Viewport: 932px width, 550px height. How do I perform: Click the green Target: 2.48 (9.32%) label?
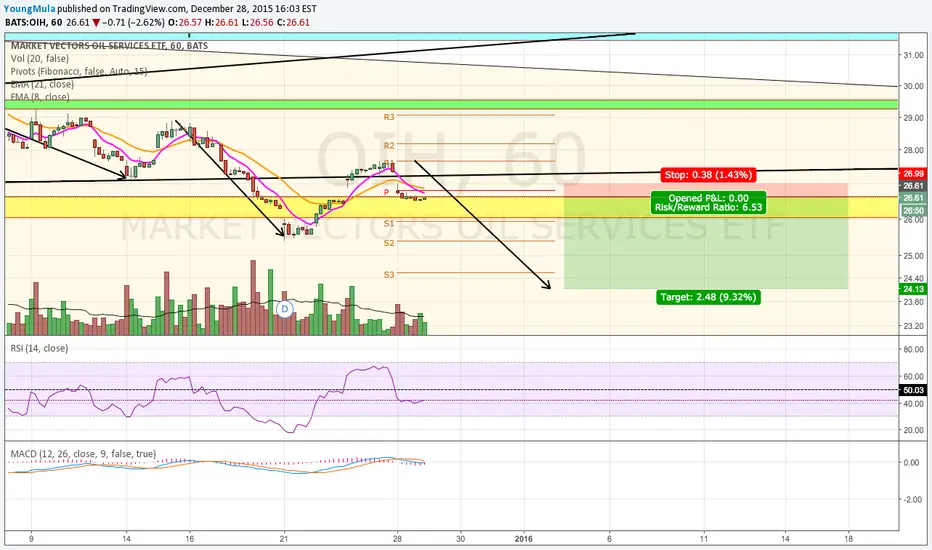tap(708, 297)
